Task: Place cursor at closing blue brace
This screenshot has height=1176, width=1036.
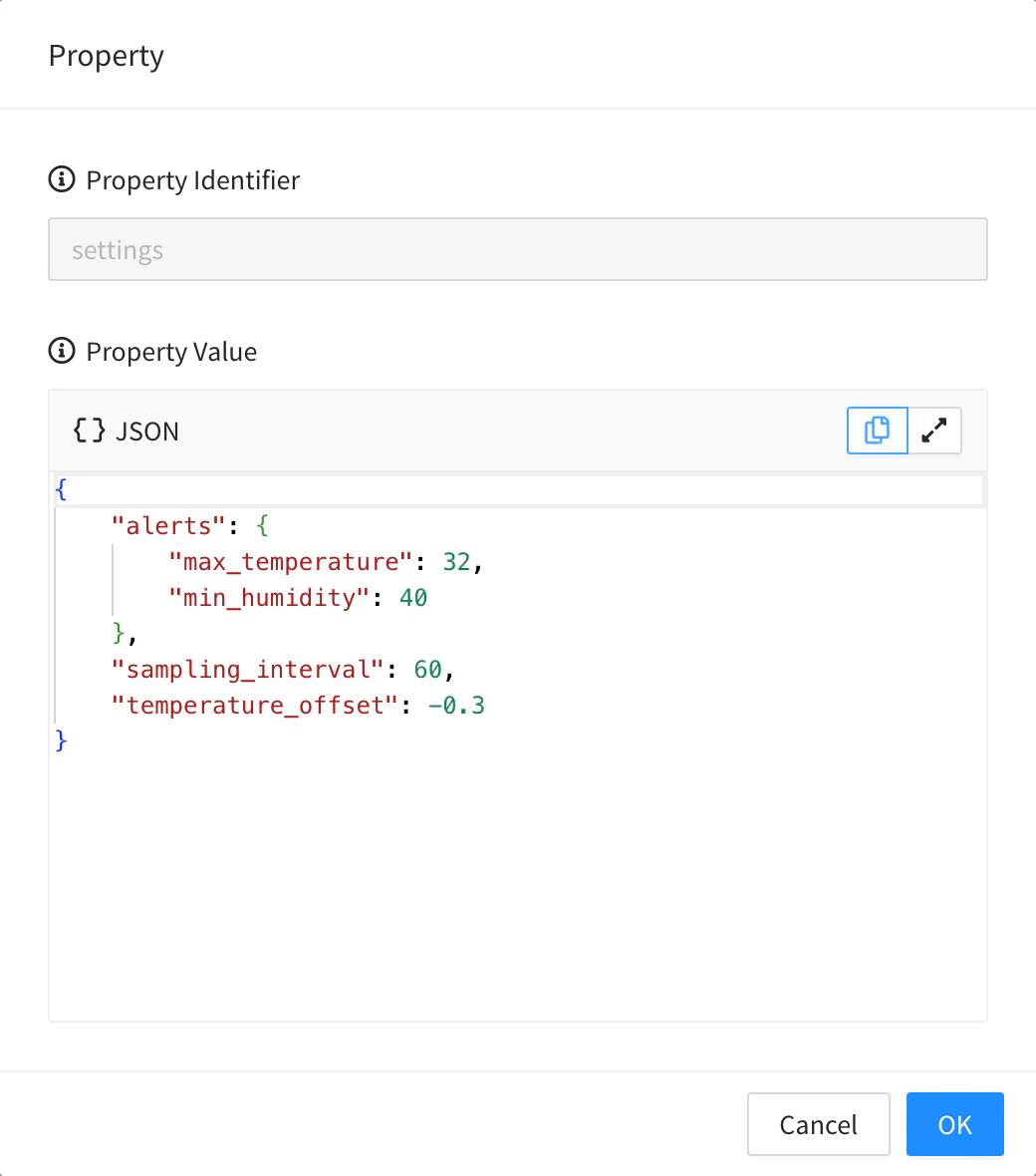Action: [x=62, y=741]
